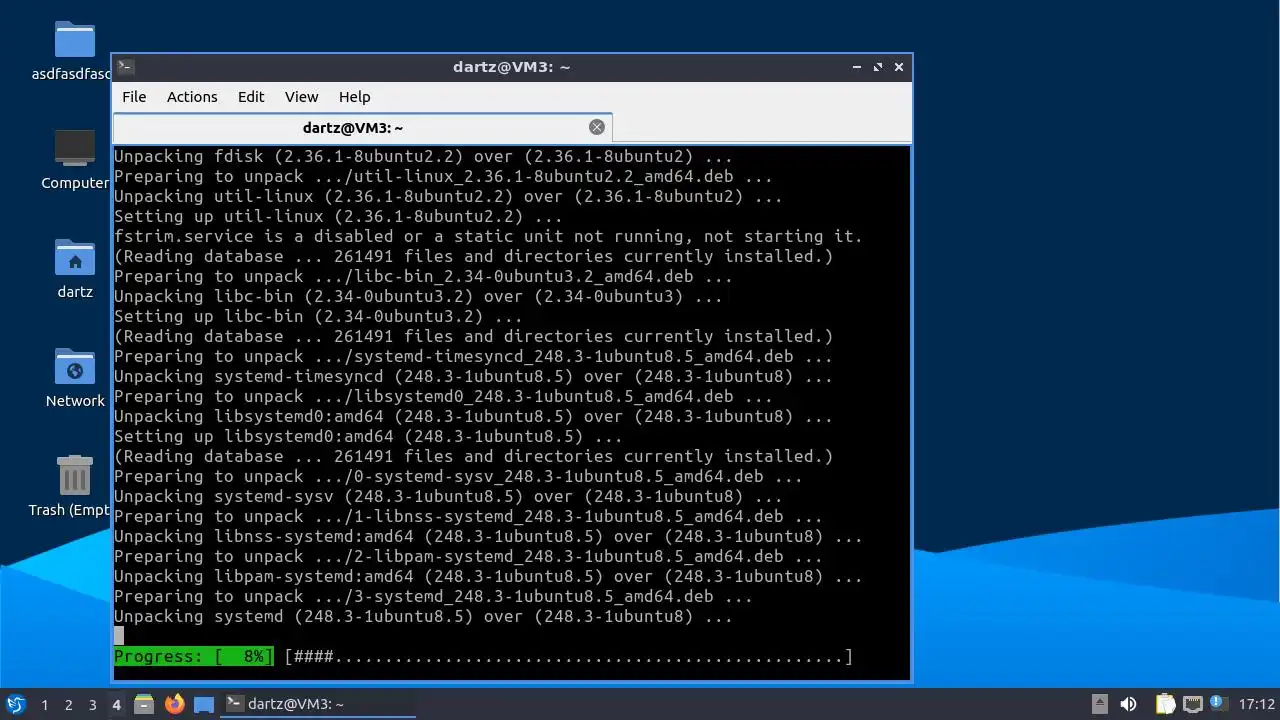Click 'Unpacking systemd-timesyncd' terminal line
Screen dimensions: 1280x720
[473, 377]
